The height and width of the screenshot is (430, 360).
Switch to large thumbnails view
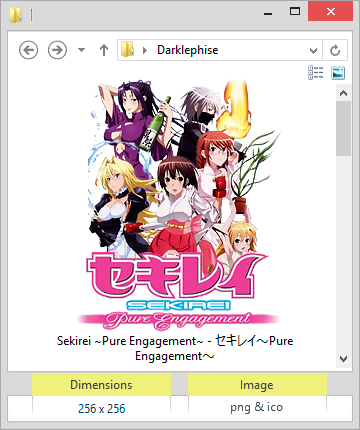pyautogui.click(x=338, y=73)
